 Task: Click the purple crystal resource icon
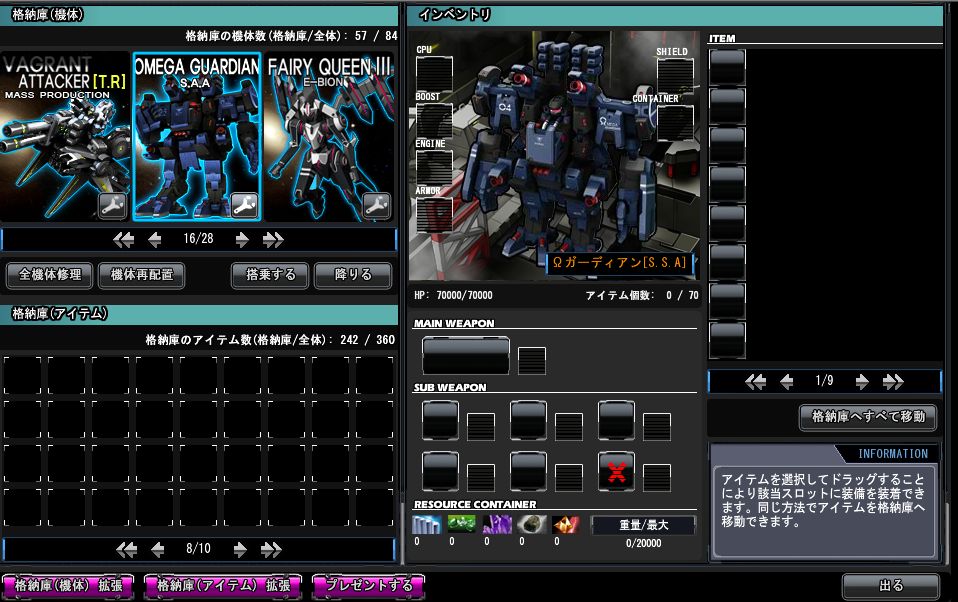[x=497, y=525]
